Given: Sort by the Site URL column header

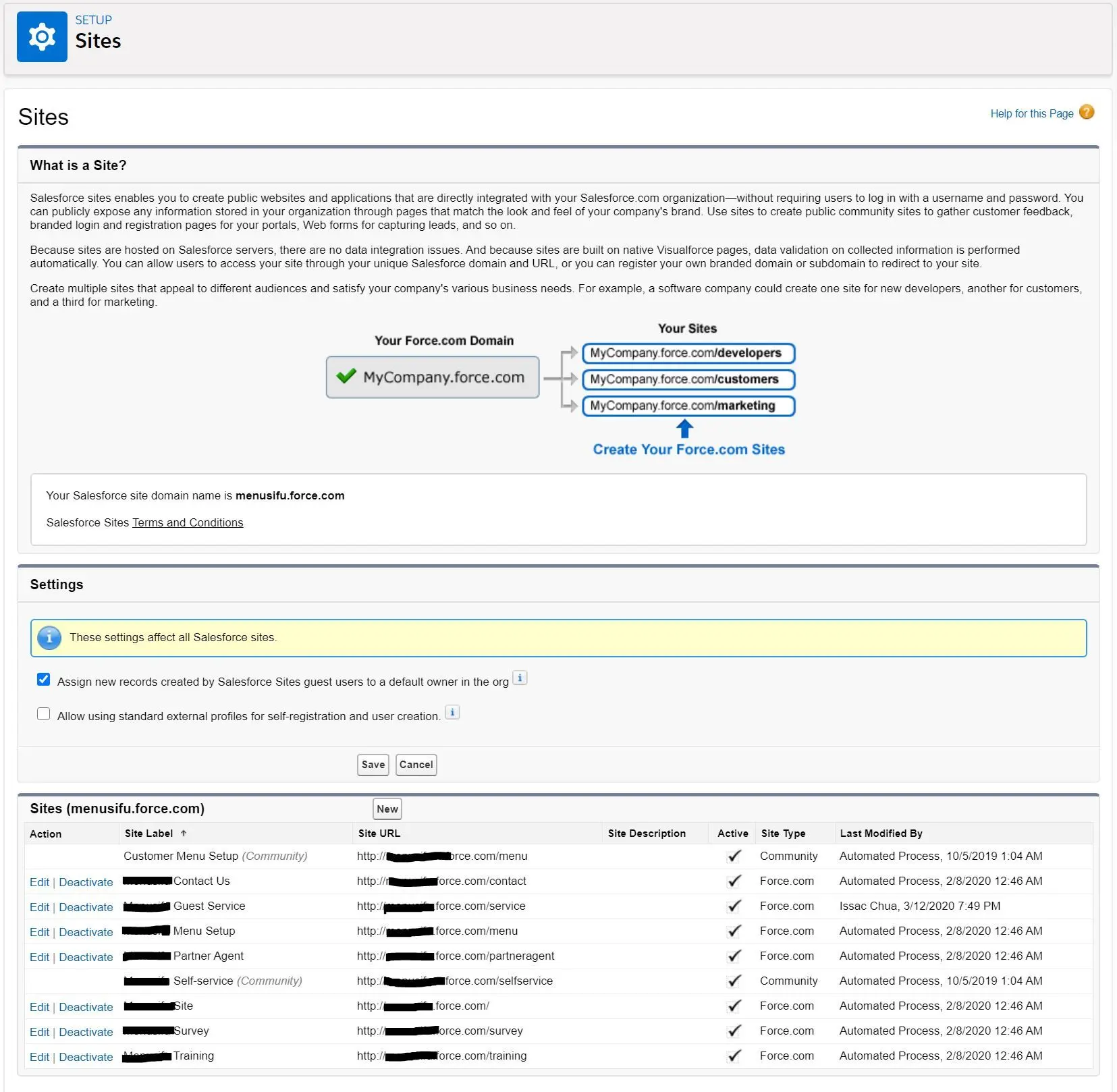Looking at the screenshot, I should point(379,834).
